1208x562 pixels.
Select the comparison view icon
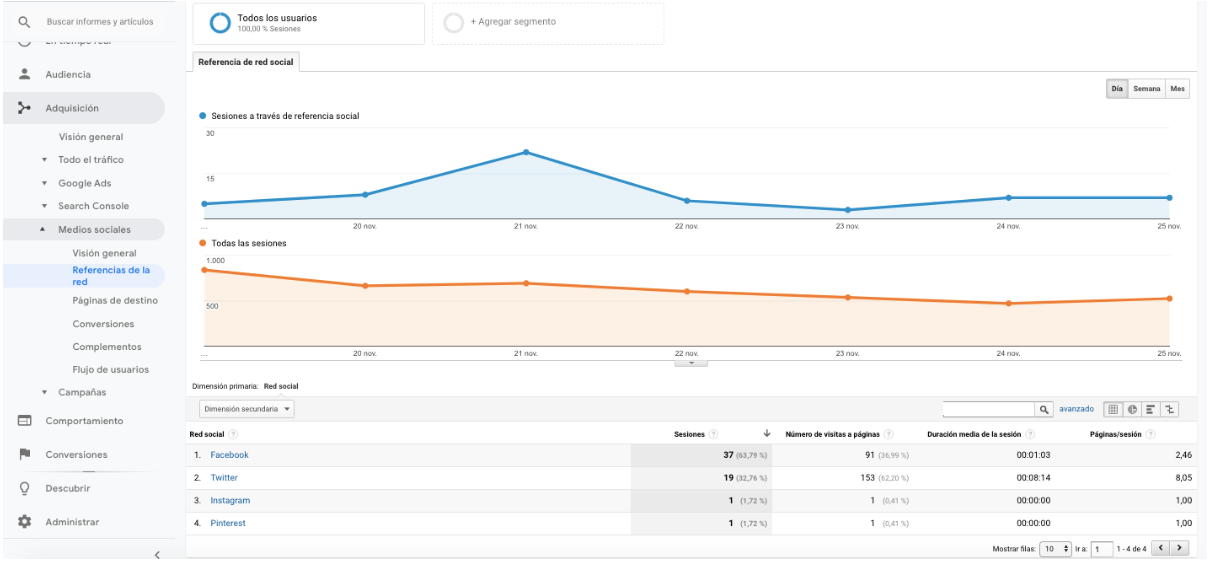click(1170, 409)
